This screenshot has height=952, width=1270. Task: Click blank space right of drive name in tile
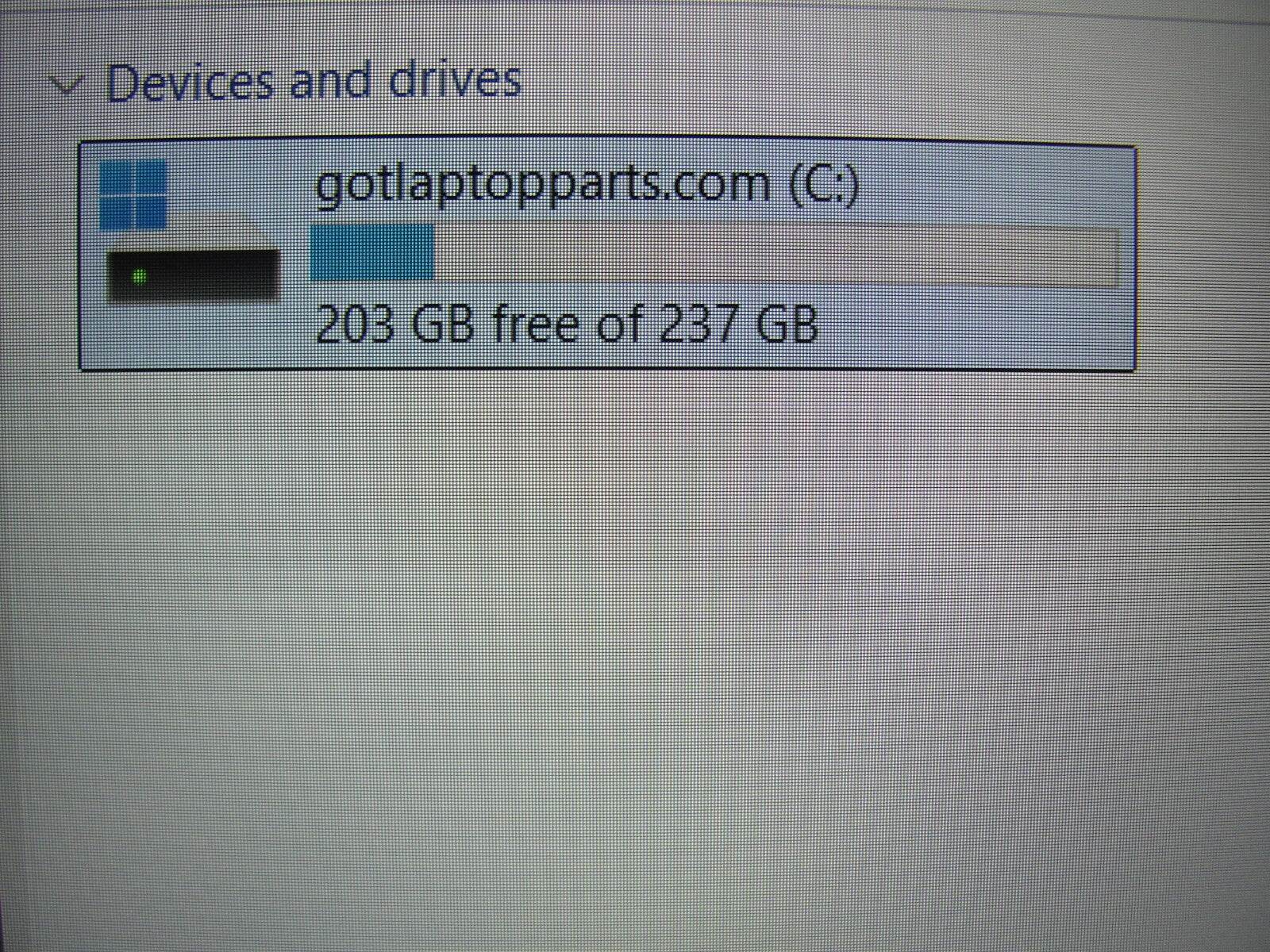point(992,186)
